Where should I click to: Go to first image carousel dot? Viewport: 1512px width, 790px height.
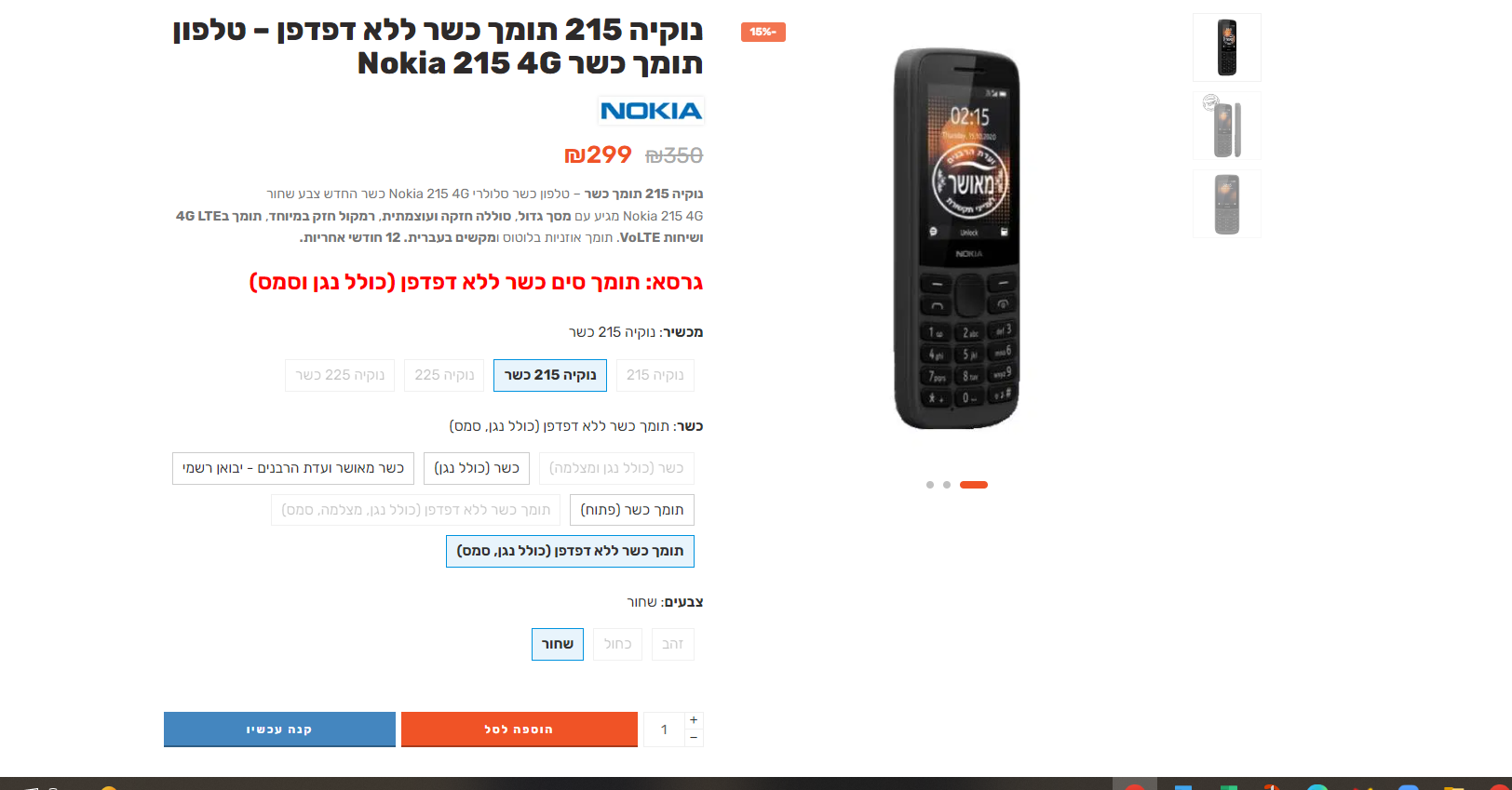point(930,485)
